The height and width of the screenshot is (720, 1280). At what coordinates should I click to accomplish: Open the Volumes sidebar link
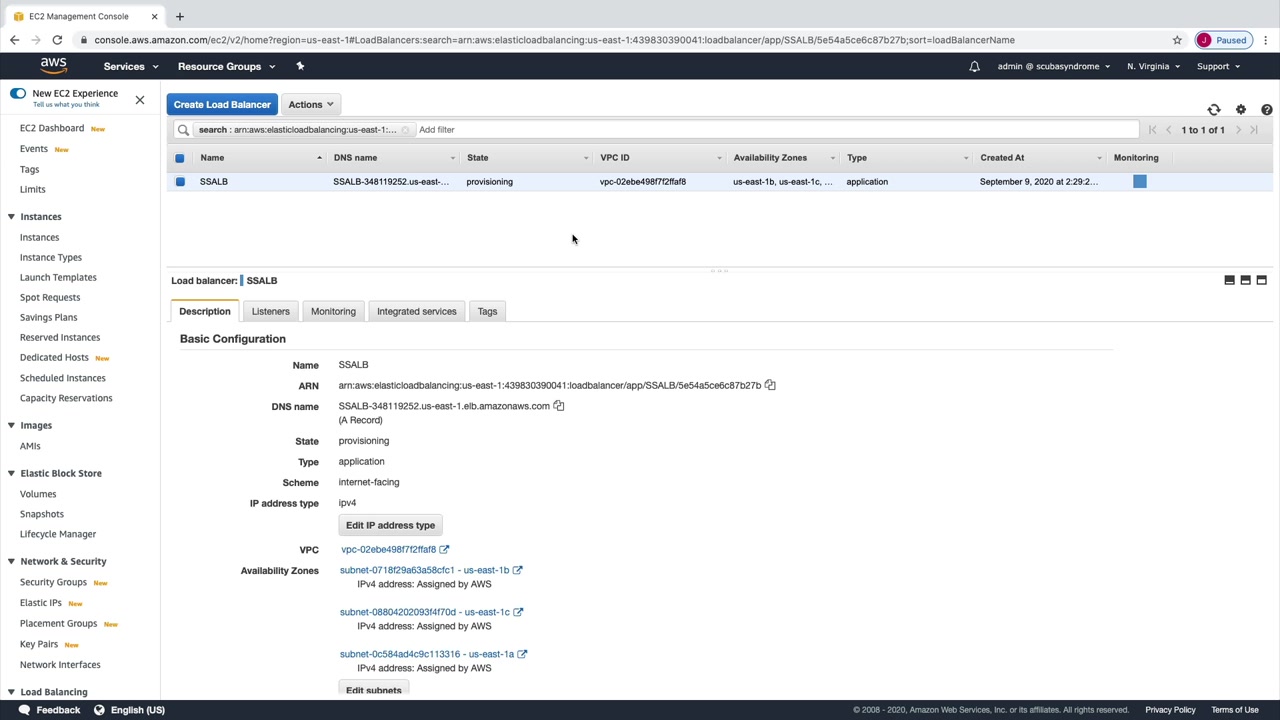[38, 494]
